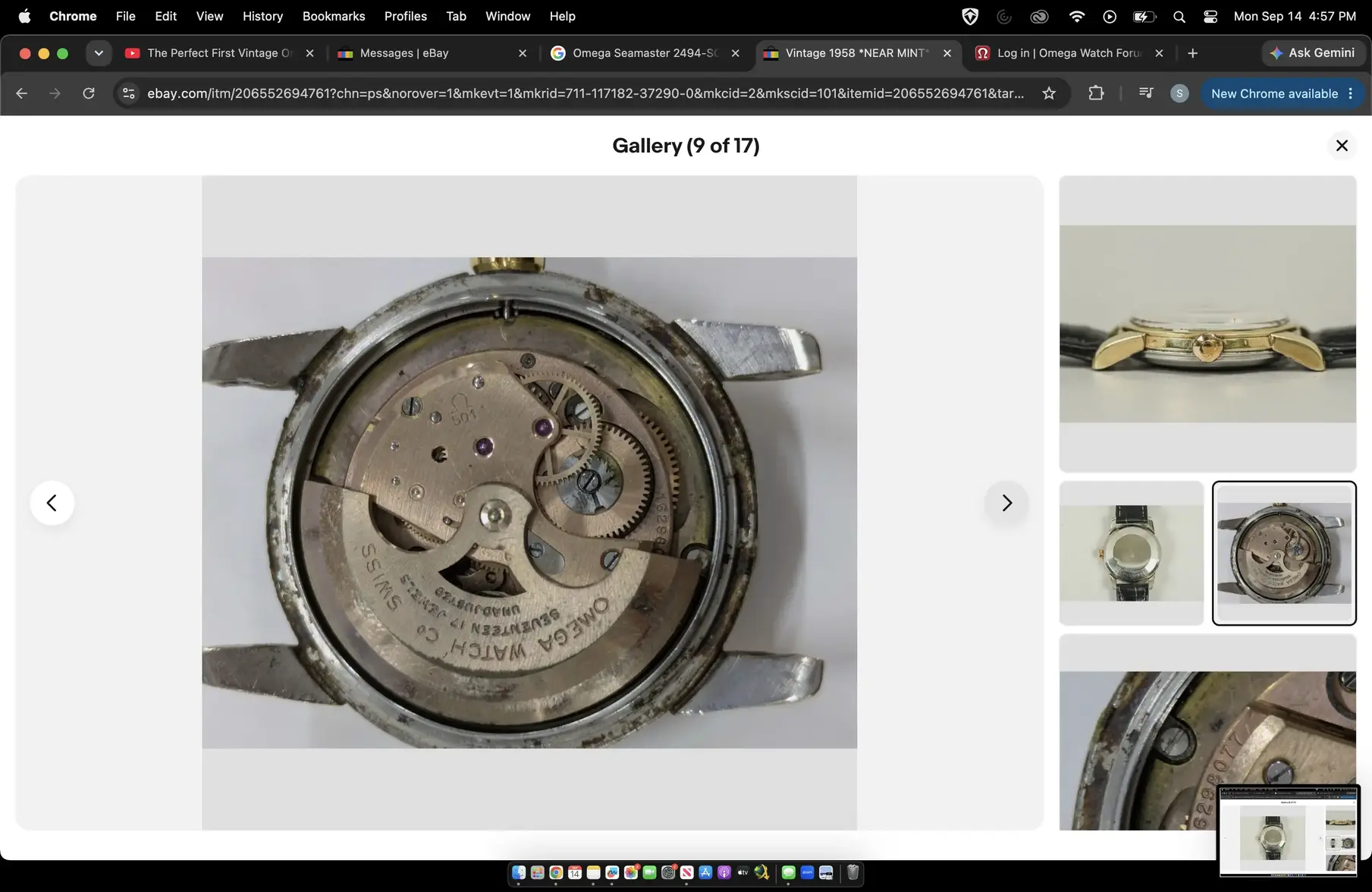The width and height of the screenshot is (1372, 892).
Task: Close the Vintage 1958 eBay tab
Action: (947, 53)
